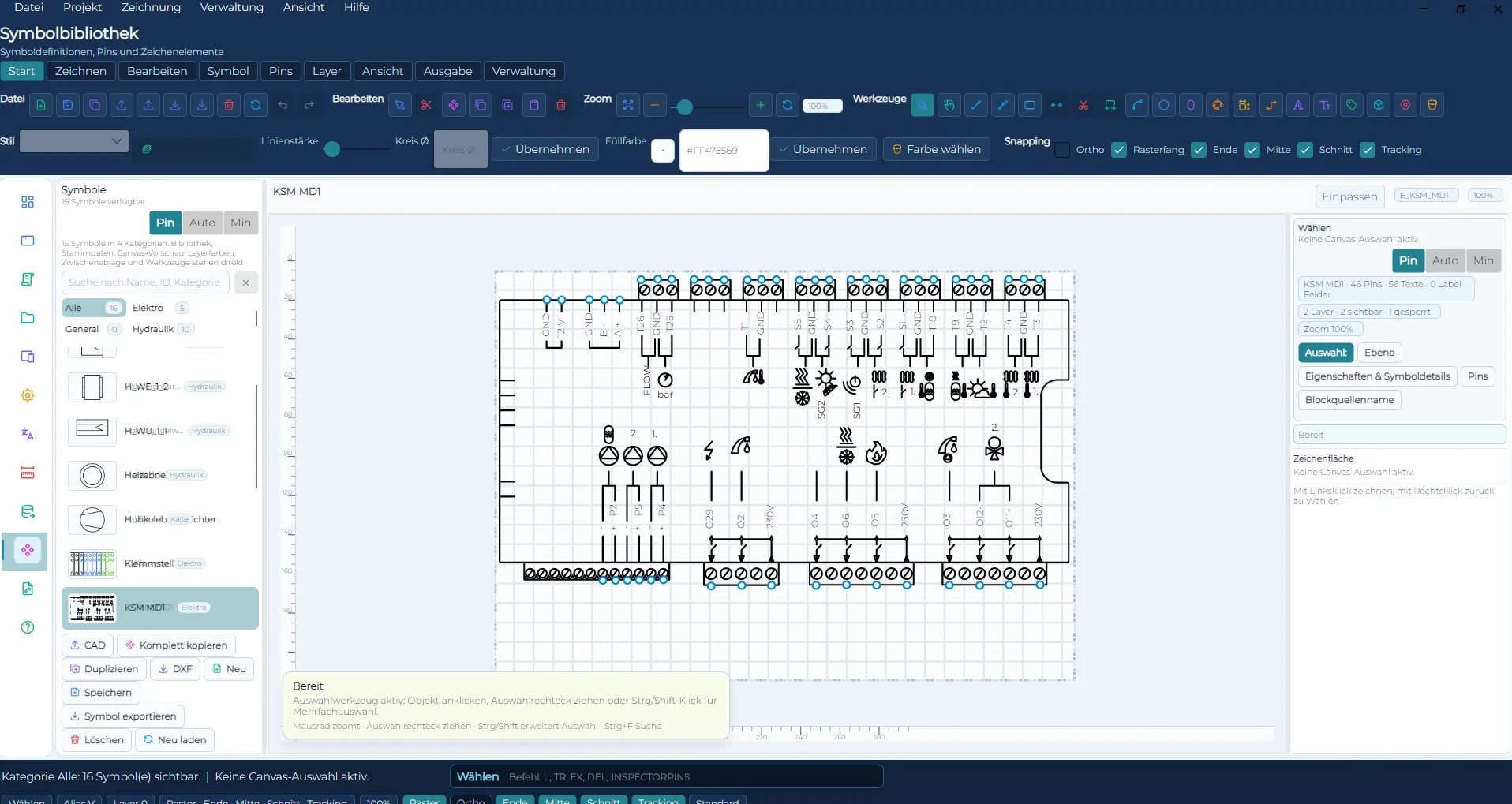1512x804 pixels.
Task: Show the Alle symbols category
Action: pos(93,308)
